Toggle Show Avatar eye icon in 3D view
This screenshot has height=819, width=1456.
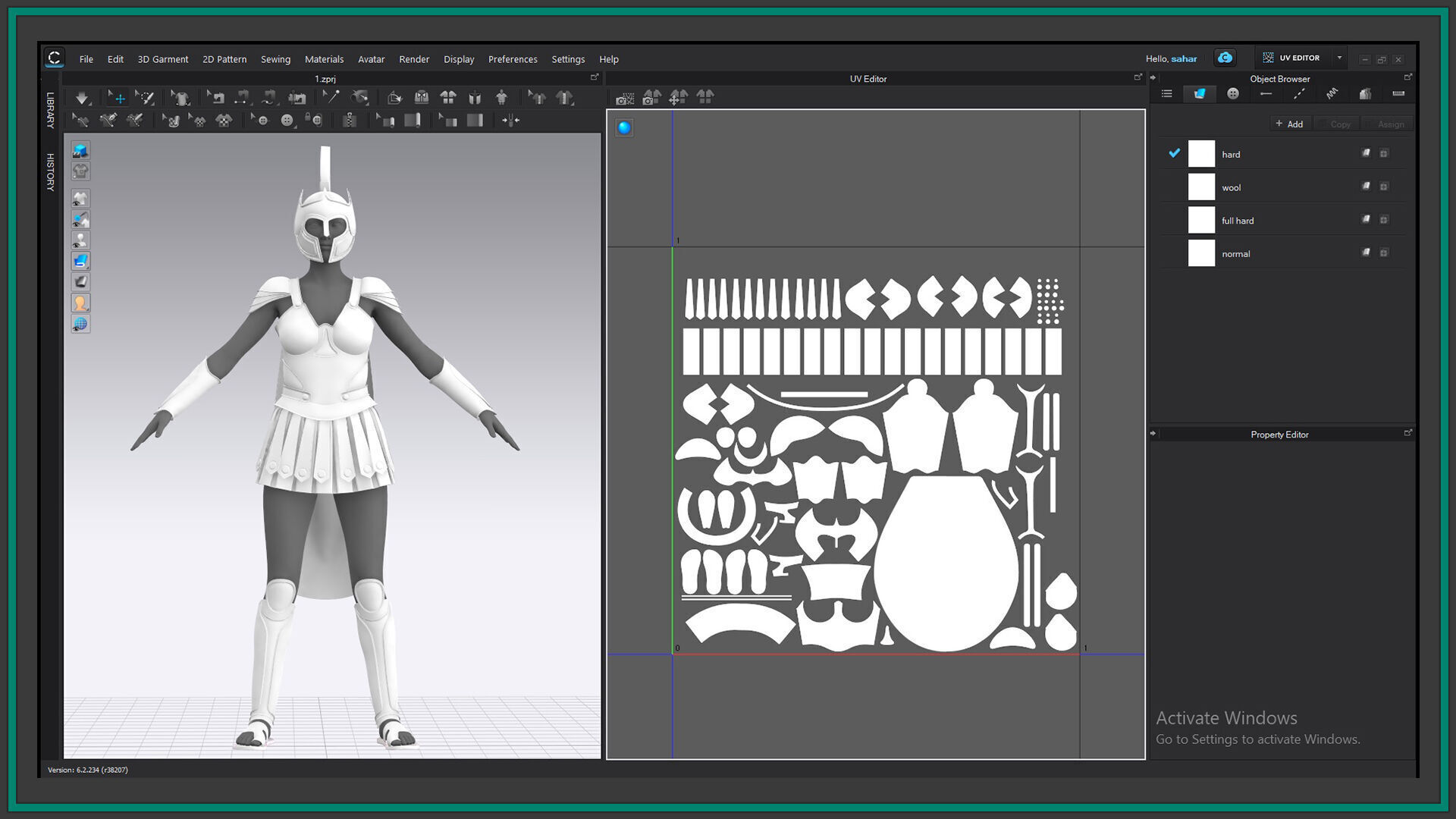[x=80, y=241]
